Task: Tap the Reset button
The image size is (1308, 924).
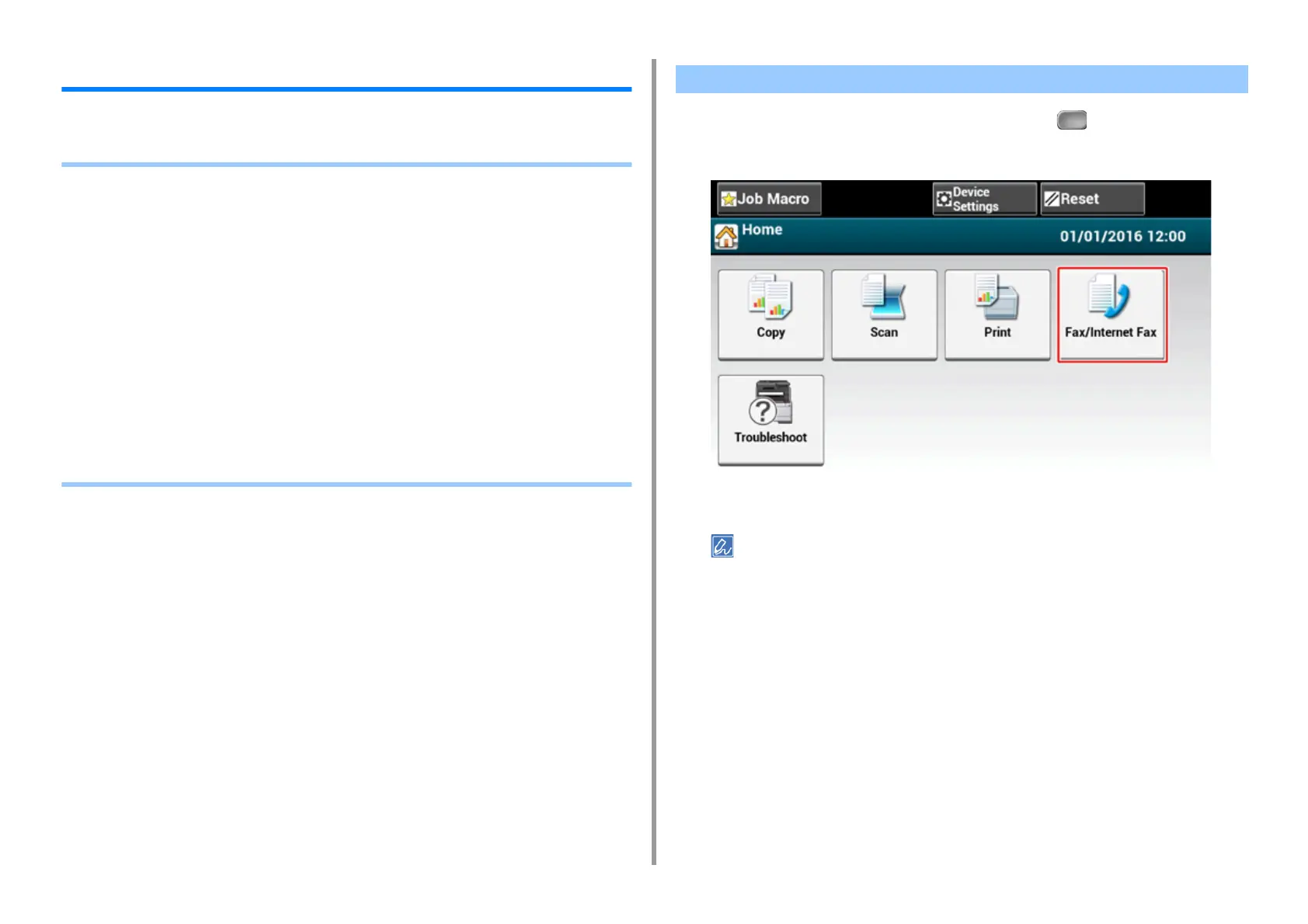Action: tap(1092, 199)
